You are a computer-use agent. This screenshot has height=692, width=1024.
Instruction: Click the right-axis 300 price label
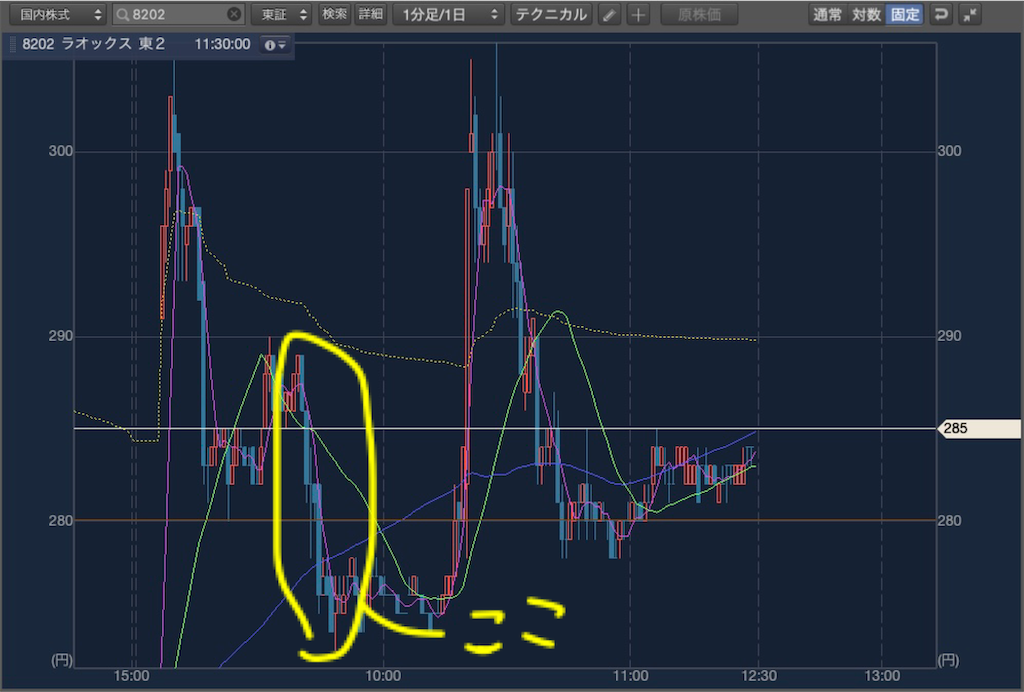pyautogui.click(x=949, y=151)
